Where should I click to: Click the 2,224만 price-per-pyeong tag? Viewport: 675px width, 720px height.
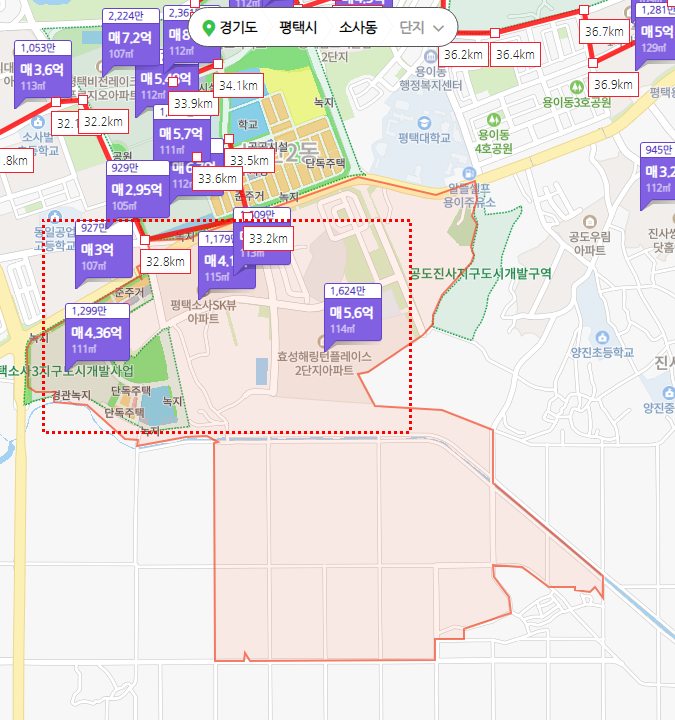coord(131,16)
